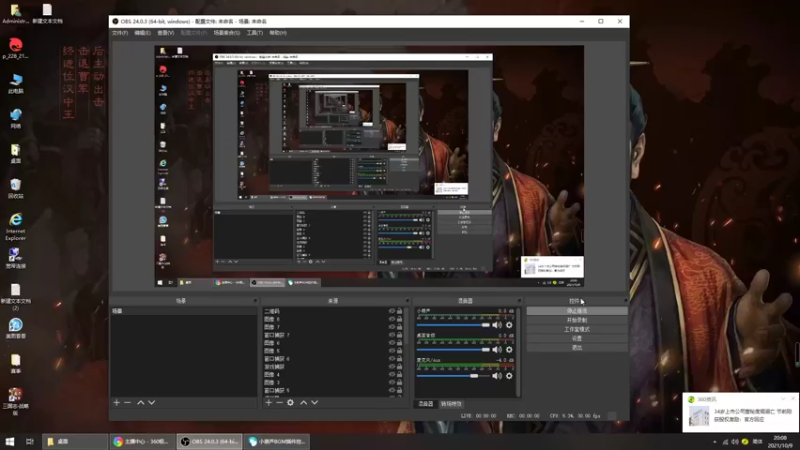
Task: Open 回收站 recycle bin desktop icon
Action: click(x=16, y=188)
